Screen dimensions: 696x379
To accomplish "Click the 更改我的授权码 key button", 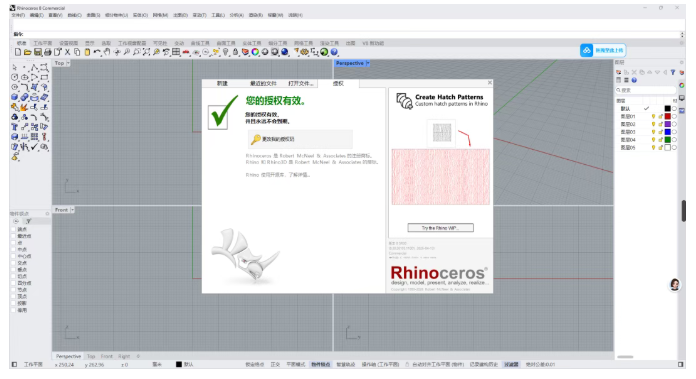I will point(301,139).
